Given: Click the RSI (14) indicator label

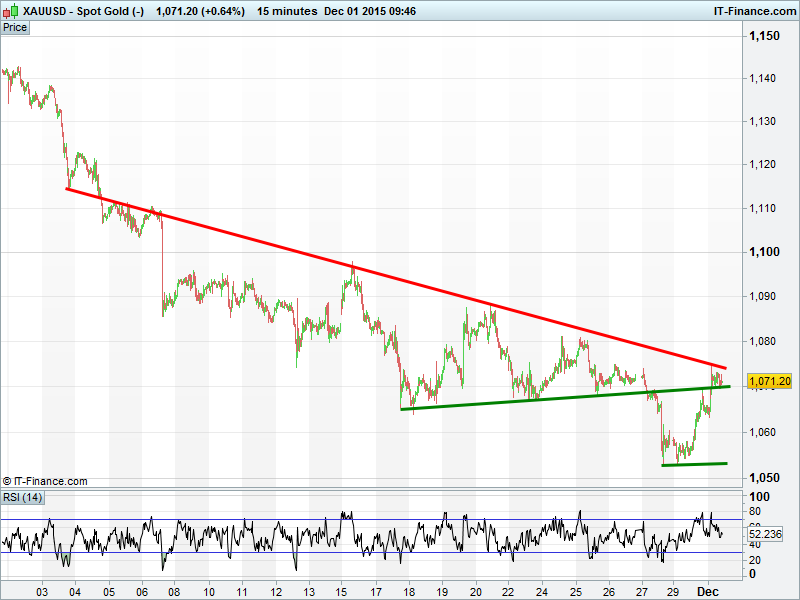Looking at the screenshot, I should tap(22, 497).
